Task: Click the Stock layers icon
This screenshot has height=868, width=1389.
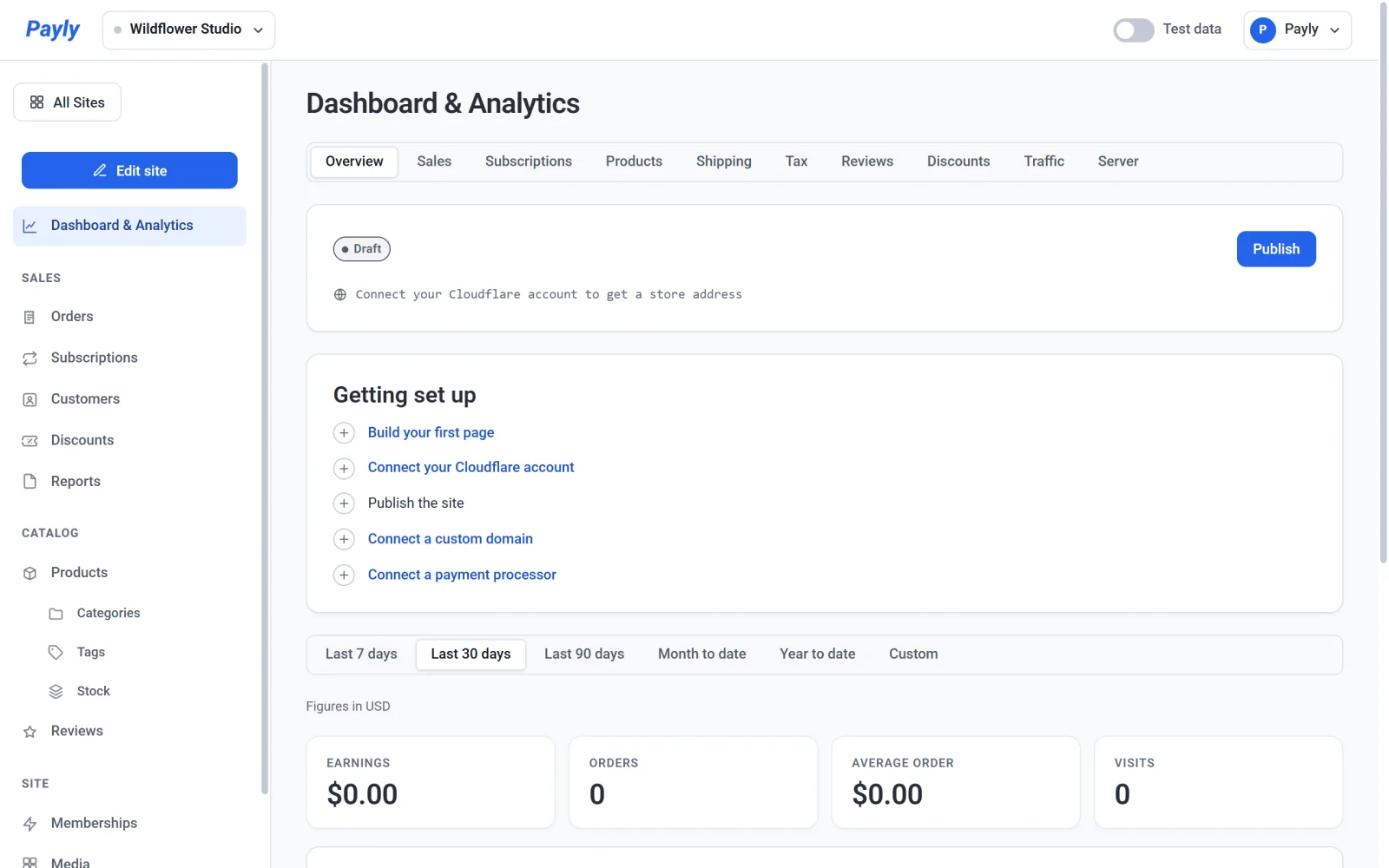Action: [x=56, y=691]
